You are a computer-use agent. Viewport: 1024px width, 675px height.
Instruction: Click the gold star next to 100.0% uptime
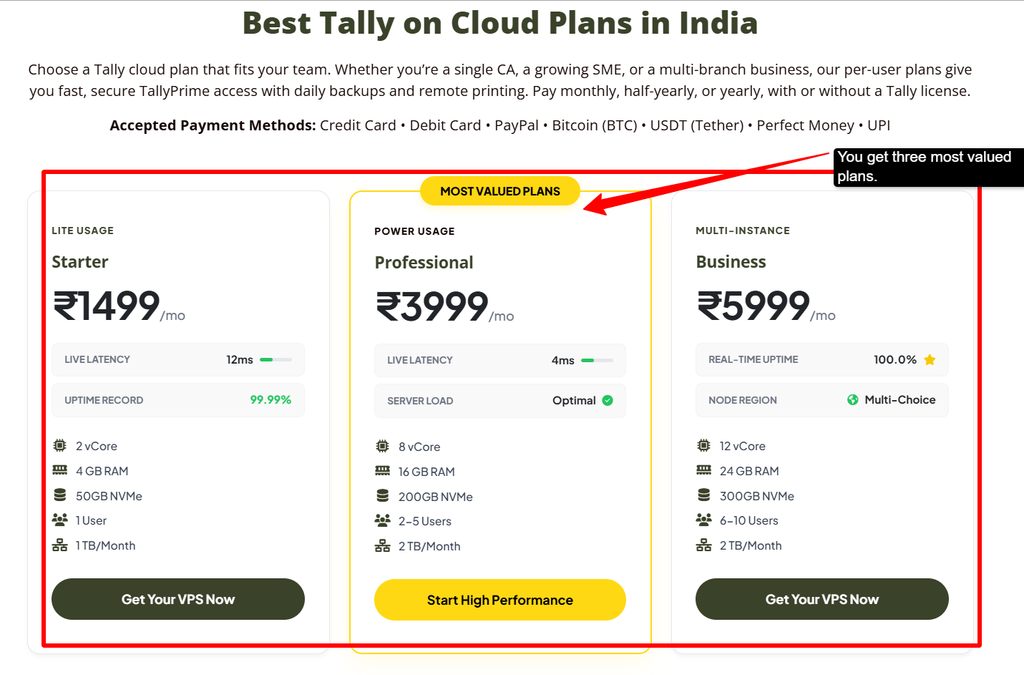click(x=929, y=360)
